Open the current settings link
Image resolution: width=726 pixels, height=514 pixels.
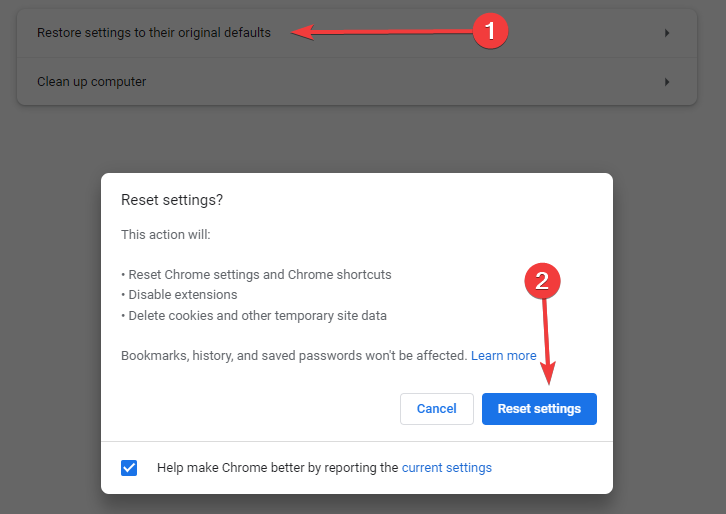[x=447, y=468]
